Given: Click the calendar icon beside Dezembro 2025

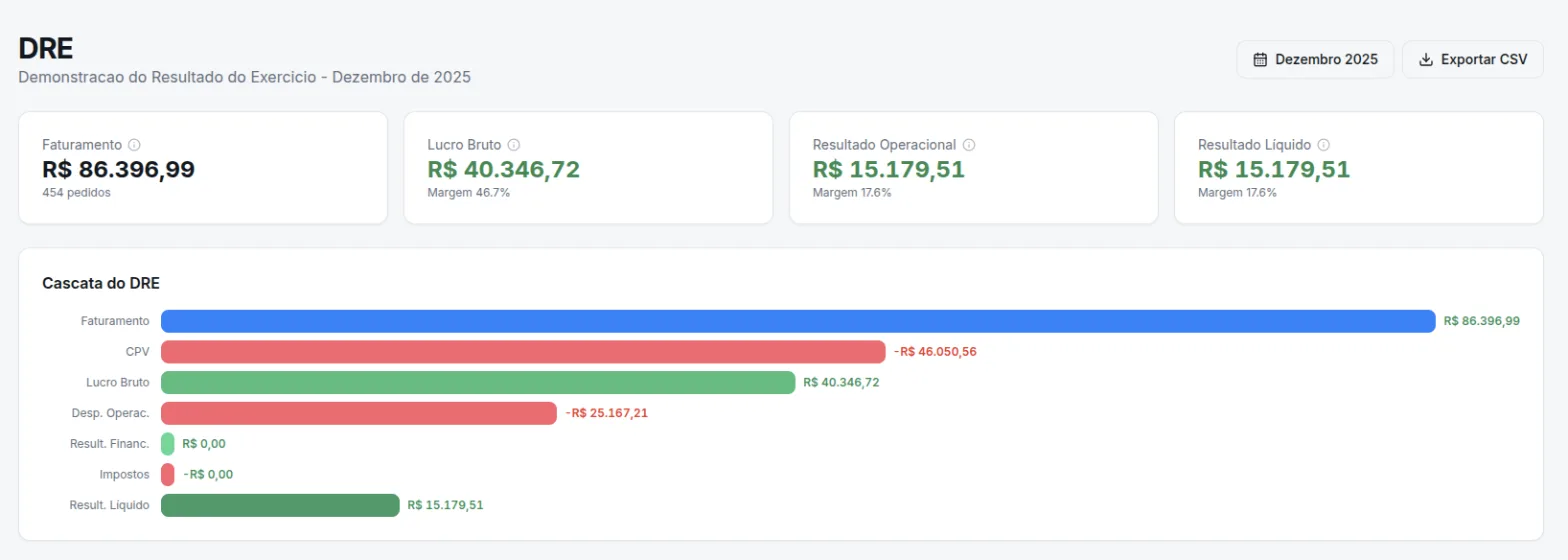Looking at the screenshot, I should [1260, 60].
